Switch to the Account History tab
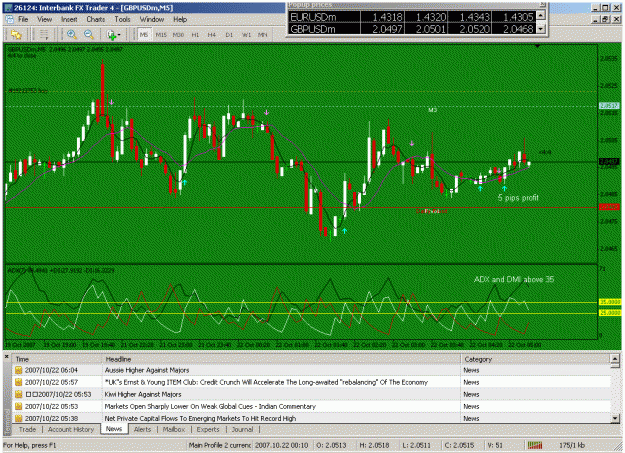The width and height of the screenshot is (625, 453). point(71,429)
